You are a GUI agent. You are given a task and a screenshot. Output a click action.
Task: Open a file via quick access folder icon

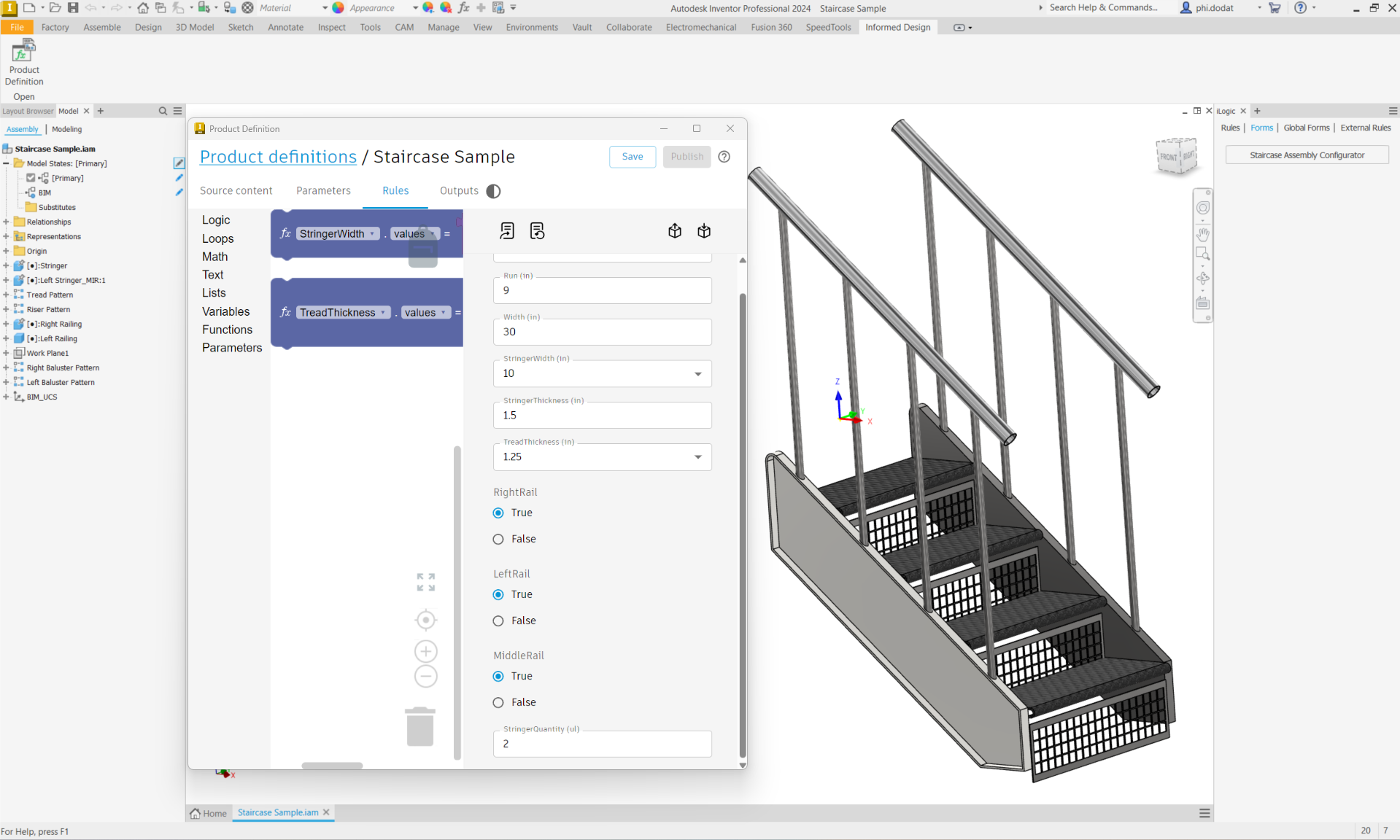click(x=55, y=8)
